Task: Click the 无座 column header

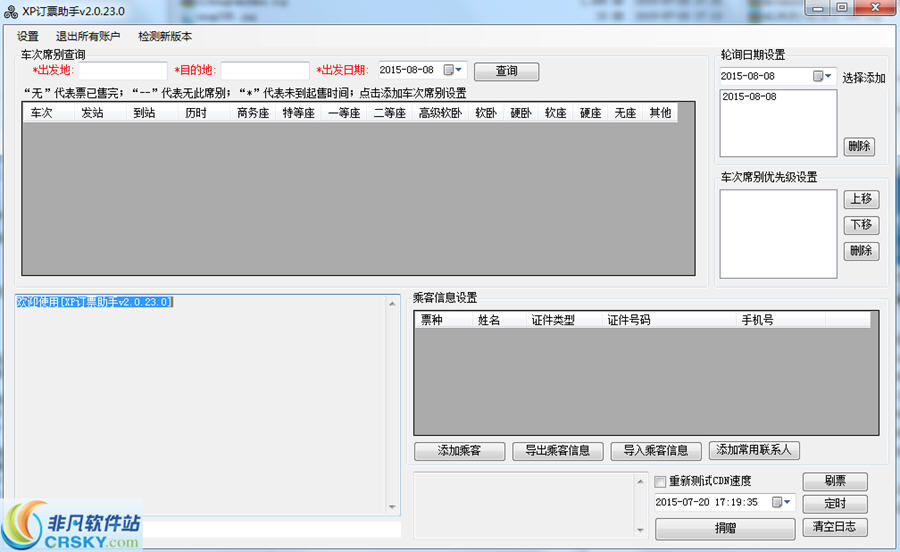Action: coord(625,112)
